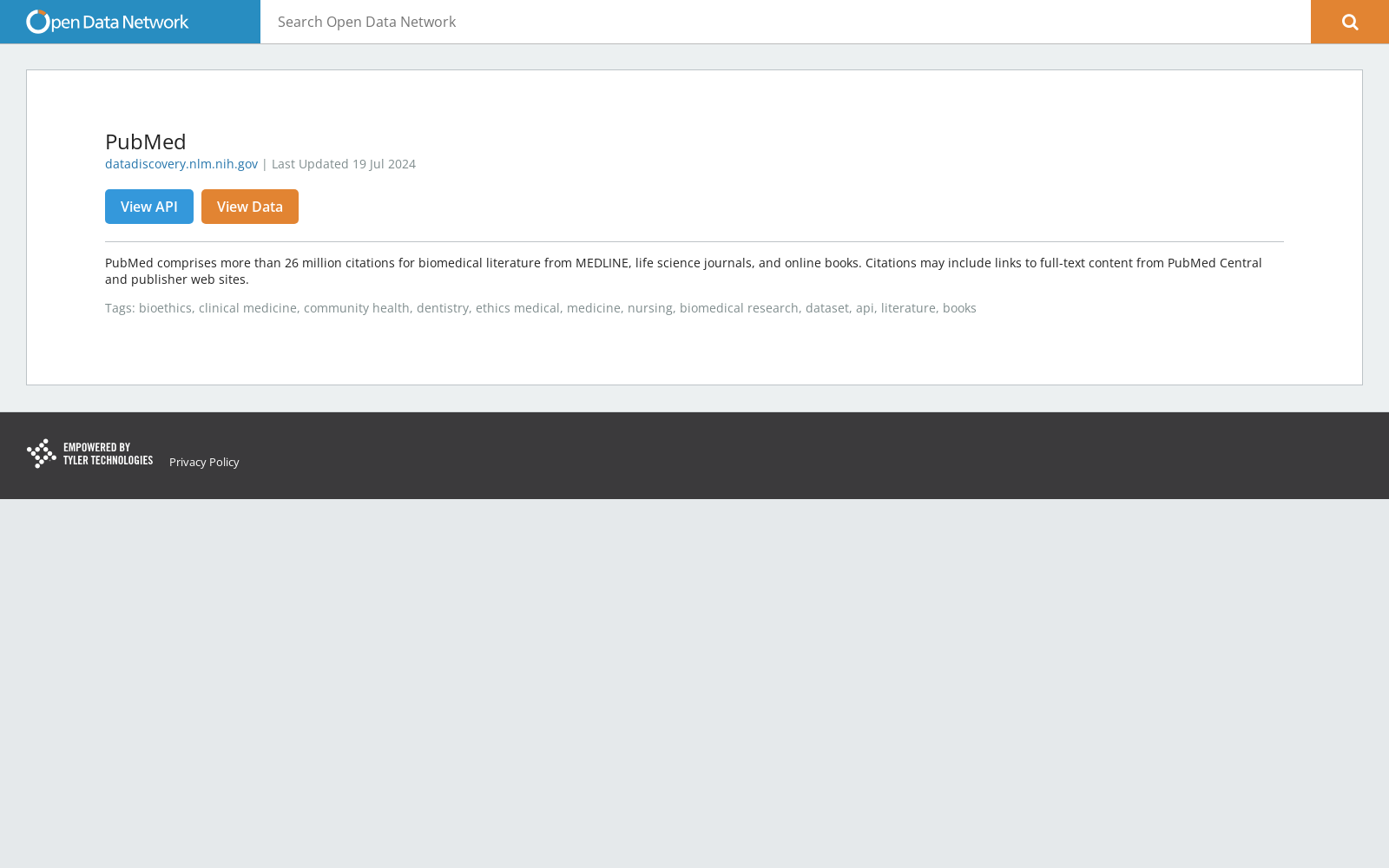
Task: Select the bioethics tag
Action: coord(165,308)
